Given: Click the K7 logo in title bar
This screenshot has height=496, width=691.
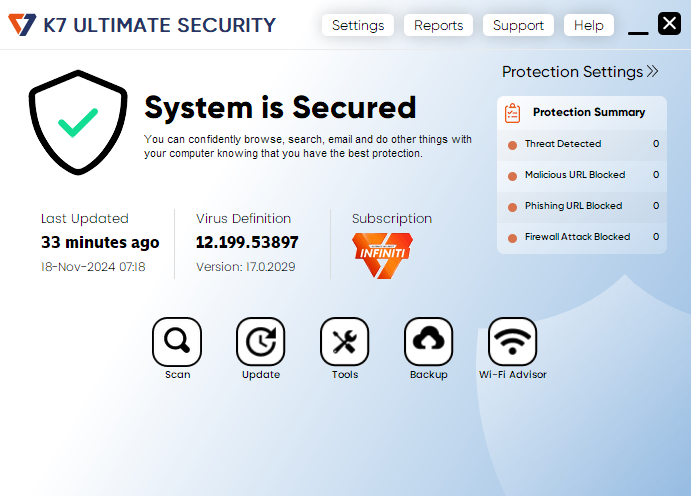Looking at the screenshot, I should click(21, 25).
